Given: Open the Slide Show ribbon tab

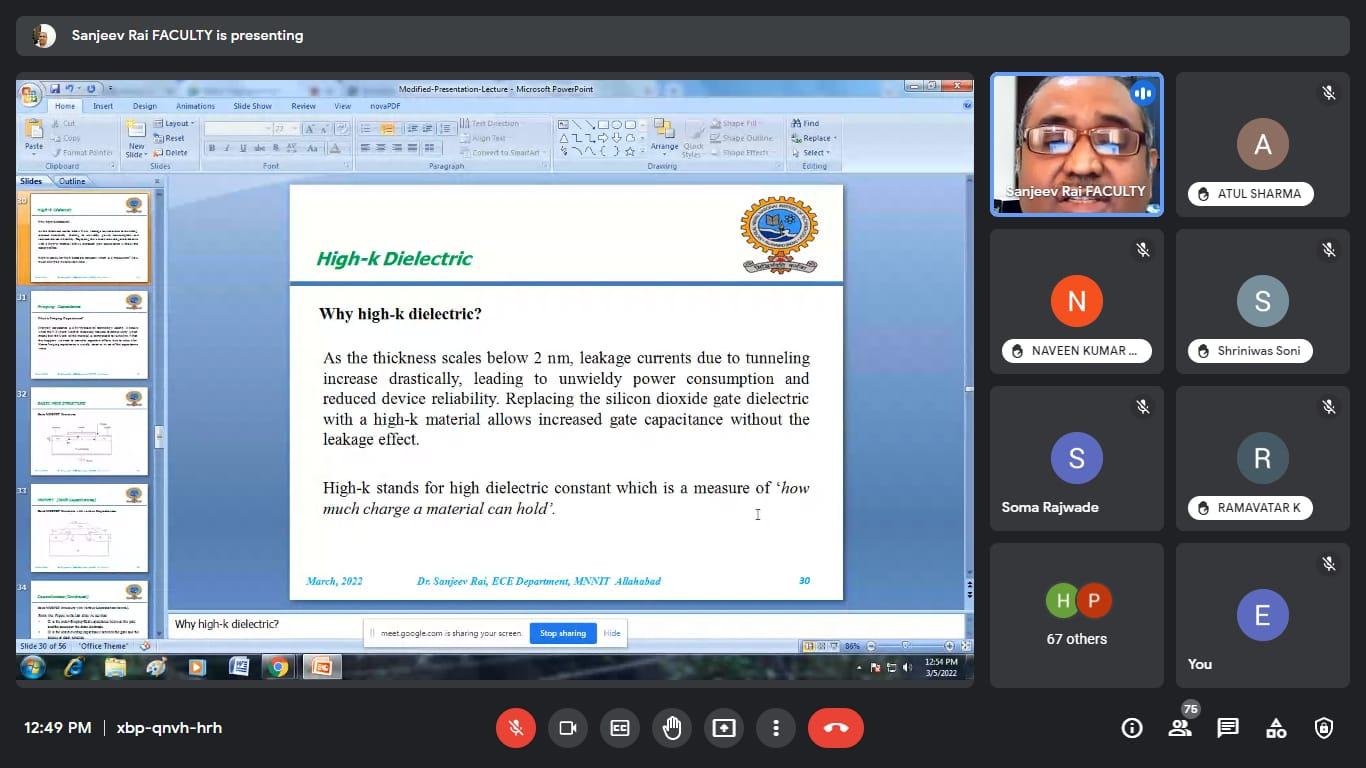Looking at the screenshot, I should pyautogui.click(x=252, y=106).
